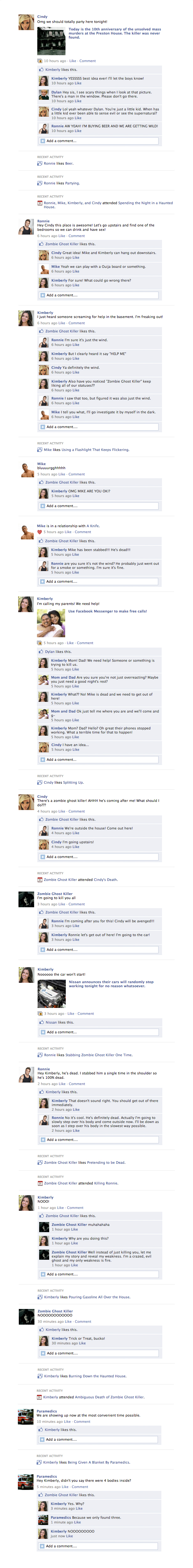This screenshot has width=193, height=1568.
Task: Open Ronnie's profile picture on the bedrooms post
Action: pyautogui.click(x=26, y=227)
